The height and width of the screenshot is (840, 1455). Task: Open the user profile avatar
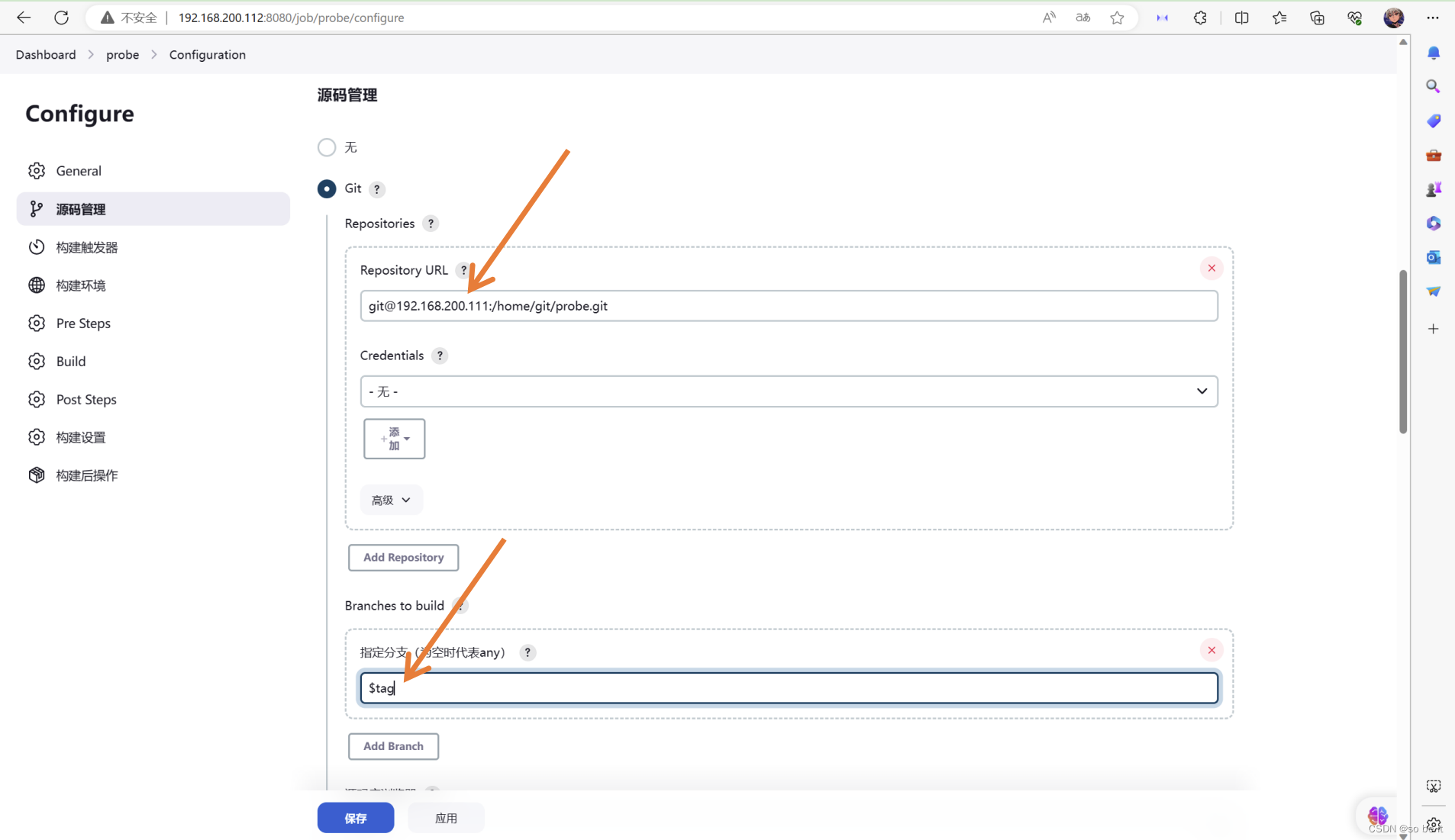point(1393,18)
